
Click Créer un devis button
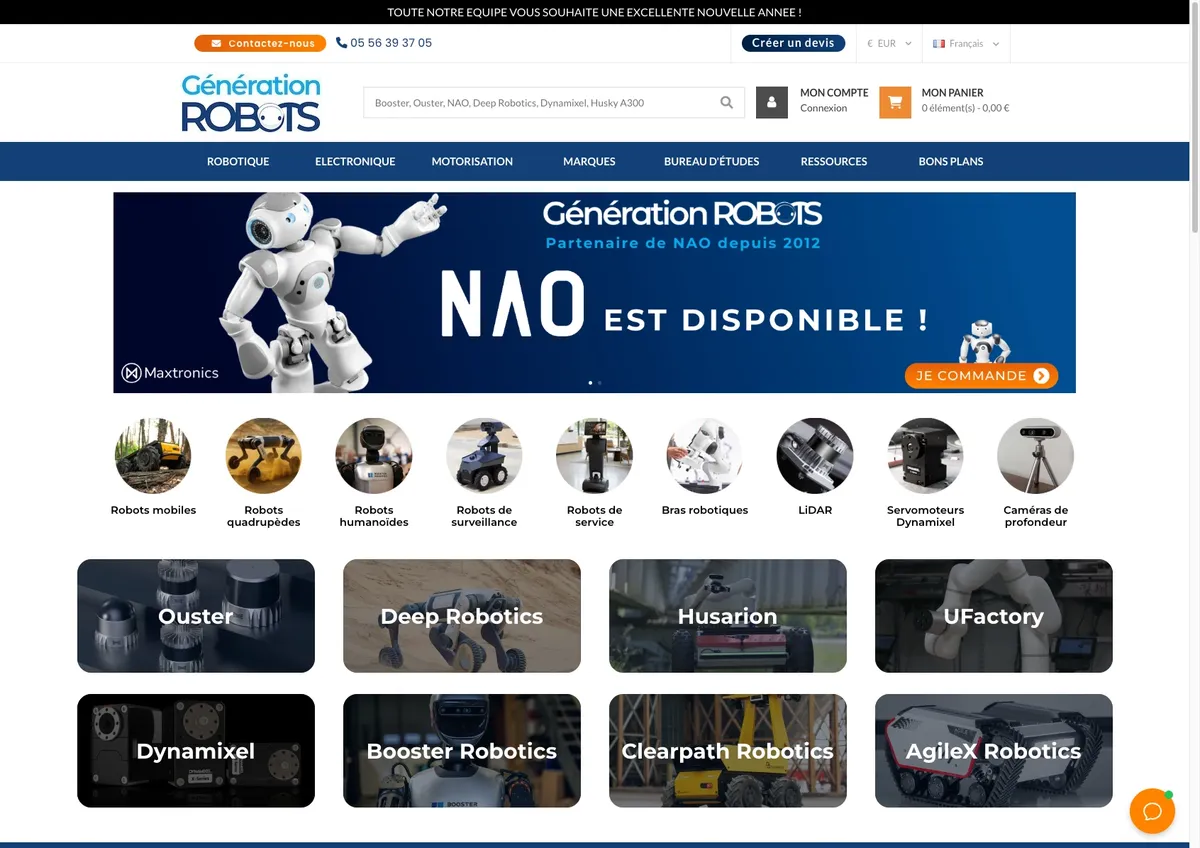click(x=793, y=43)
